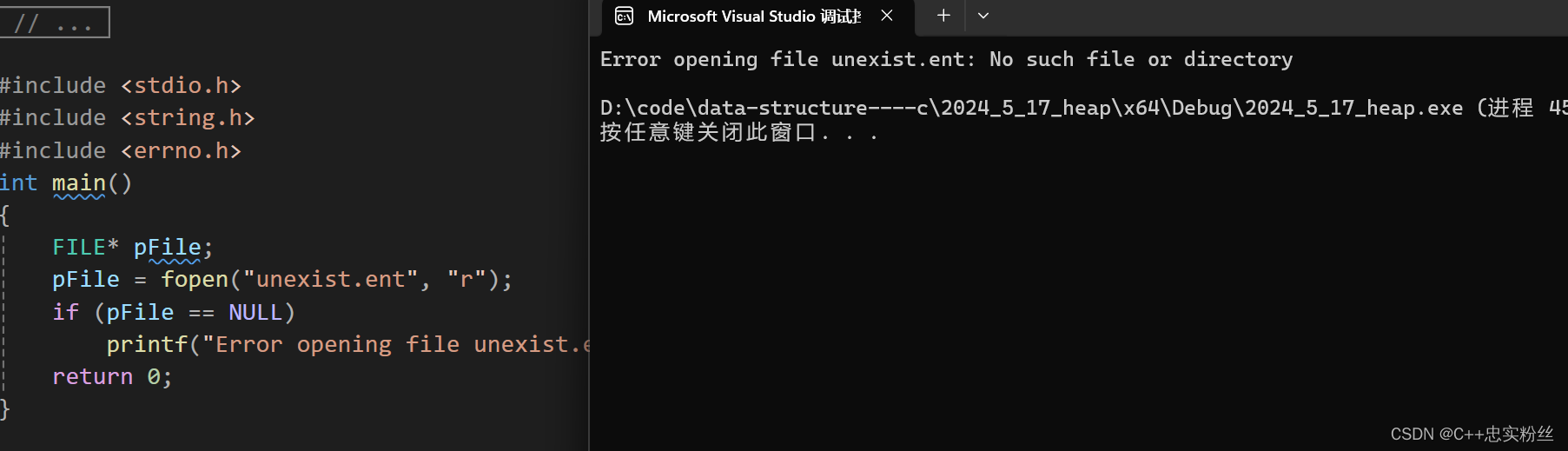Click the underlined pFile variable declaration
The height and width of the screenshot is (451, 1568).
pyautogui.click(x=167, y=248)
